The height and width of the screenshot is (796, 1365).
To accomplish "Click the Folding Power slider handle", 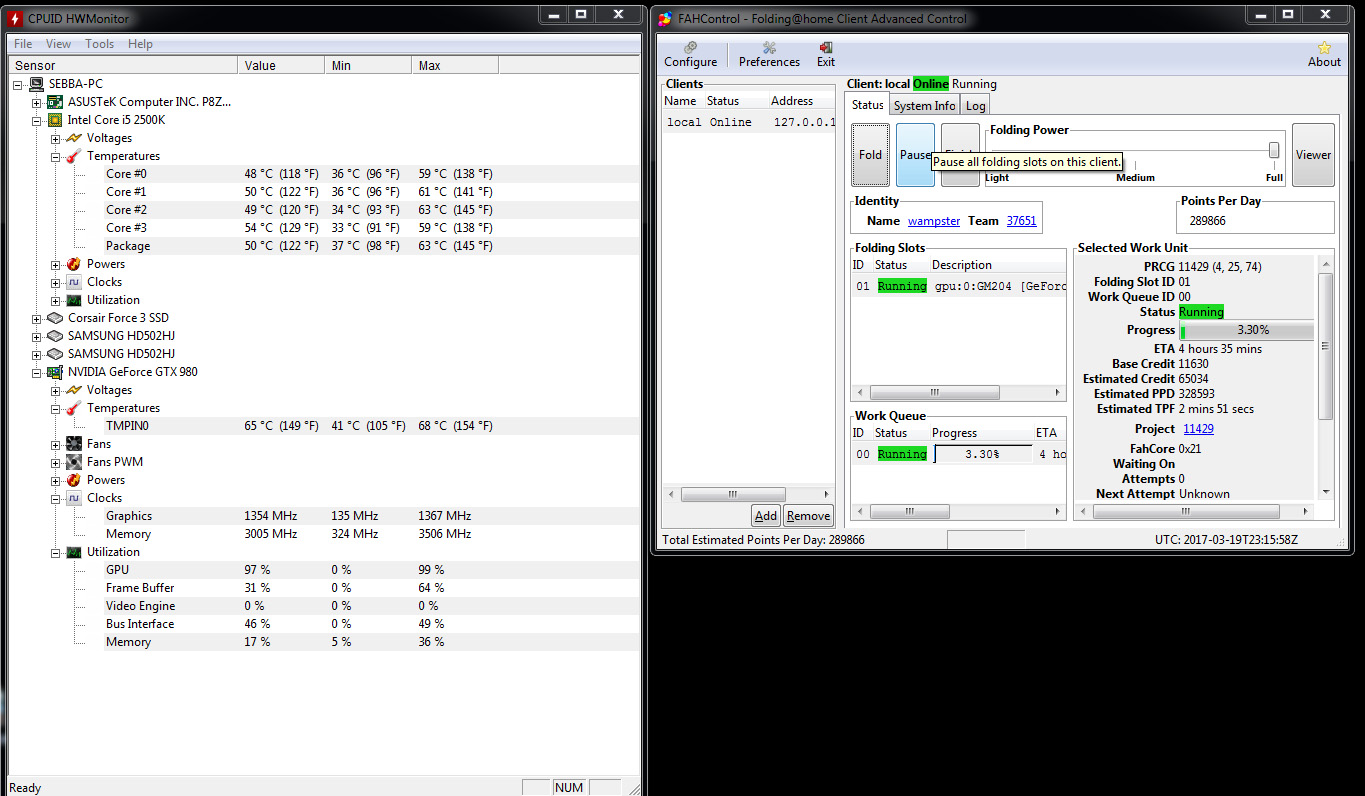I will [1274, 150].
